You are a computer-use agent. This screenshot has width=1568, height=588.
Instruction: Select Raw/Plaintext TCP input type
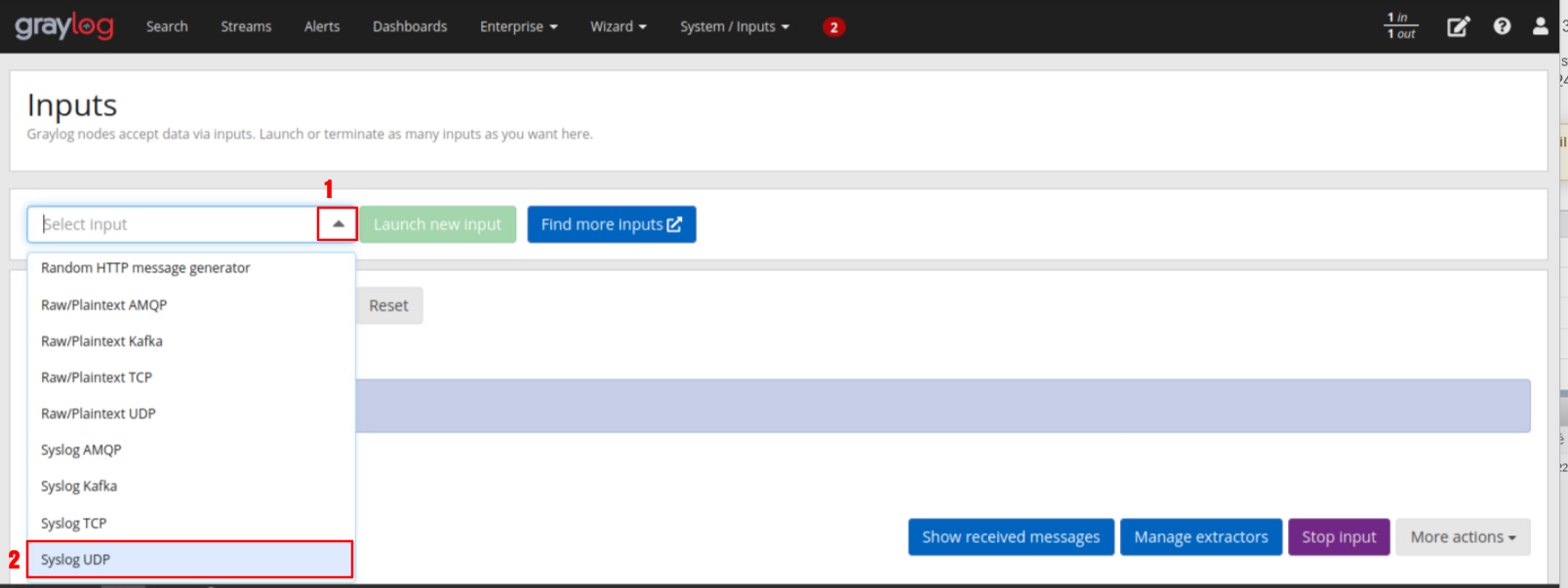(97, 377)
